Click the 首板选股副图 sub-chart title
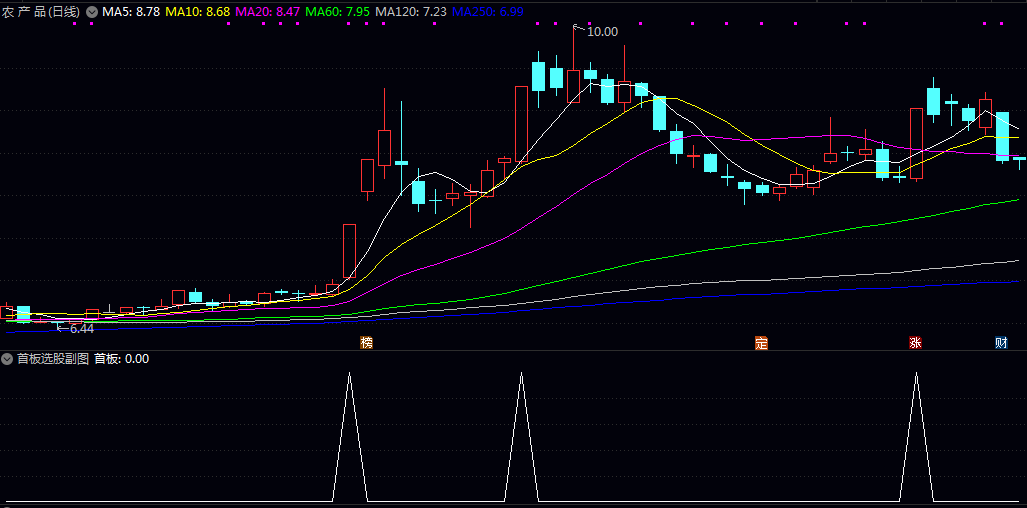Image resolution: width=1027 pixels, height=508 pixels. [53, 359]
